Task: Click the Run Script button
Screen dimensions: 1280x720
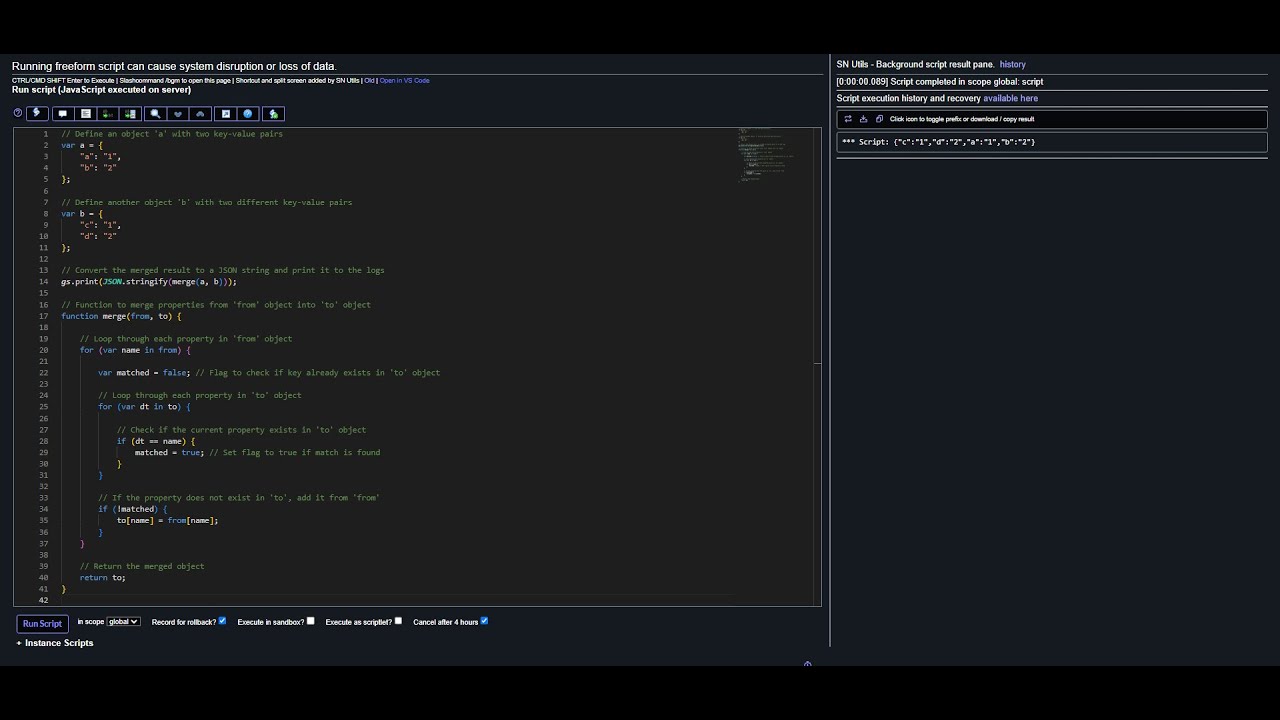Action: click(42, 624)
